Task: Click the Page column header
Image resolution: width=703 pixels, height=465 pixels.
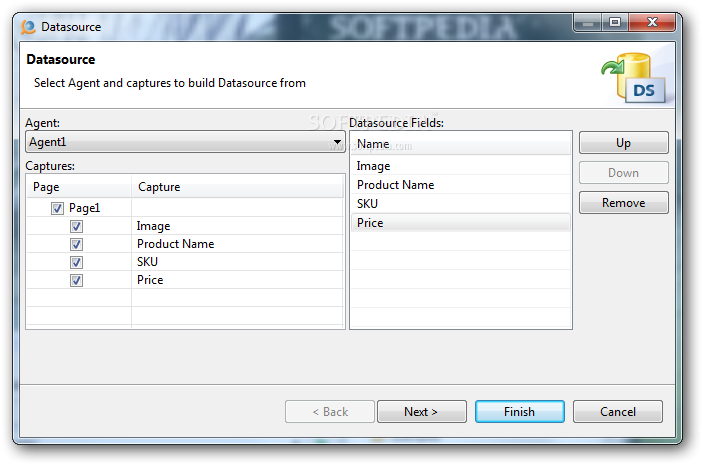Action: click(79, 187)
